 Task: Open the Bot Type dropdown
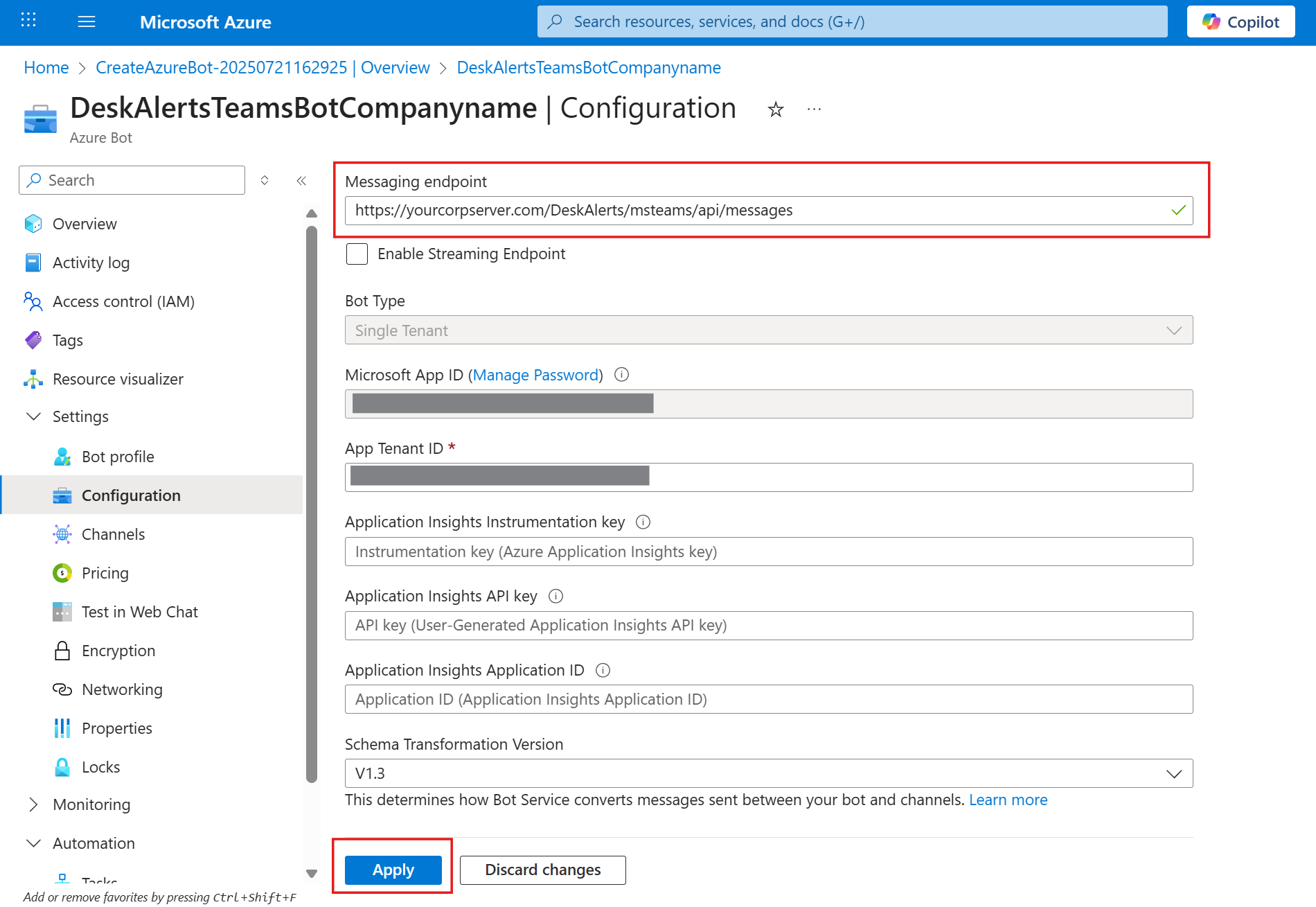pos(1173,331)
